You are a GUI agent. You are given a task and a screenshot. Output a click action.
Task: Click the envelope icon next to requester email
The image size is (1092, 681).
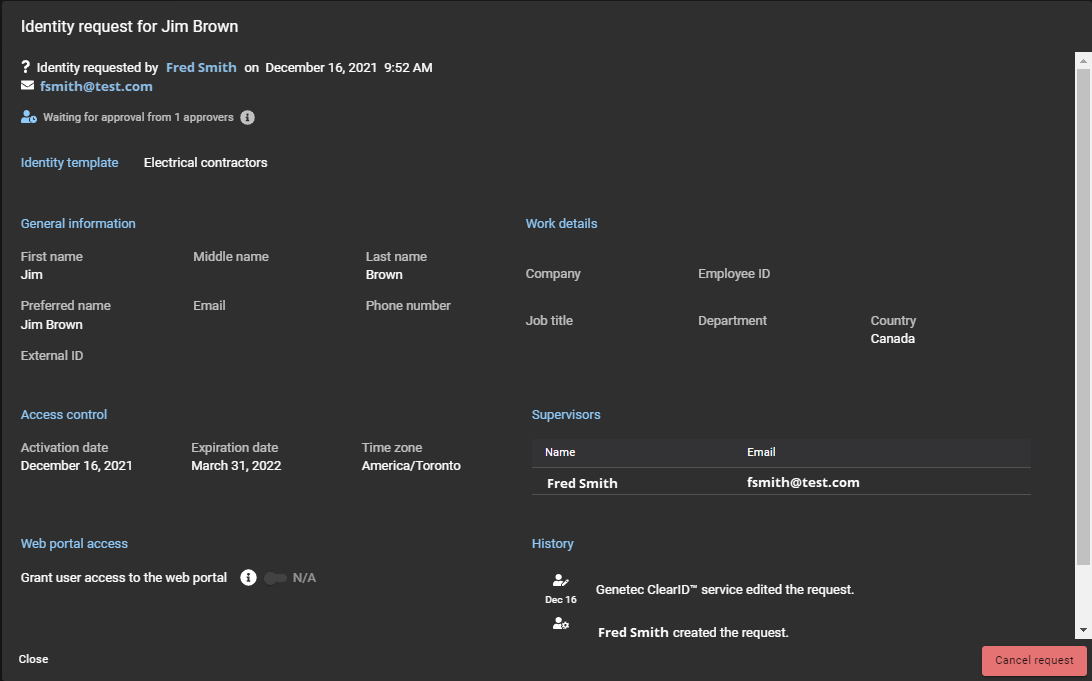tap(27, 86)
